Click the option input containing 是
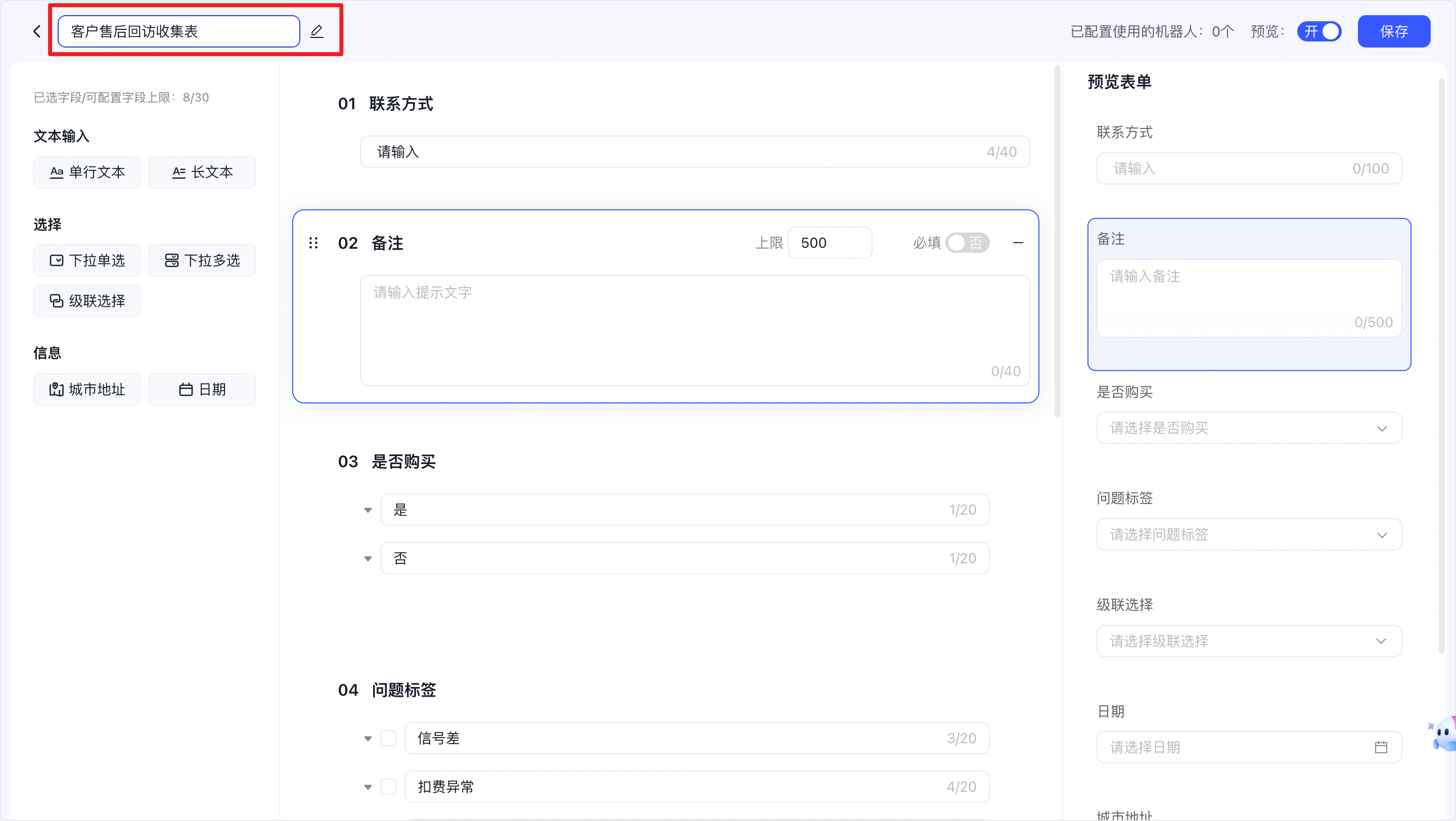Image resolution: width=1456 pixels, height=821 pixels. tap(685, 510)
